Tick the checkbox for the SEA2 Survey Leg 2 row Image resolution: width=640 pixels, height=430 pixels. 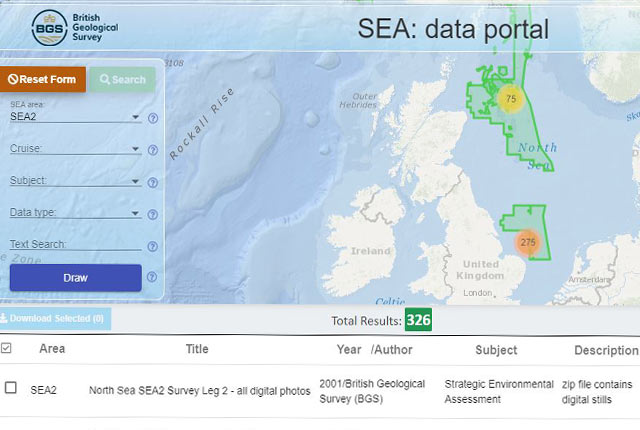pos(11,388)
